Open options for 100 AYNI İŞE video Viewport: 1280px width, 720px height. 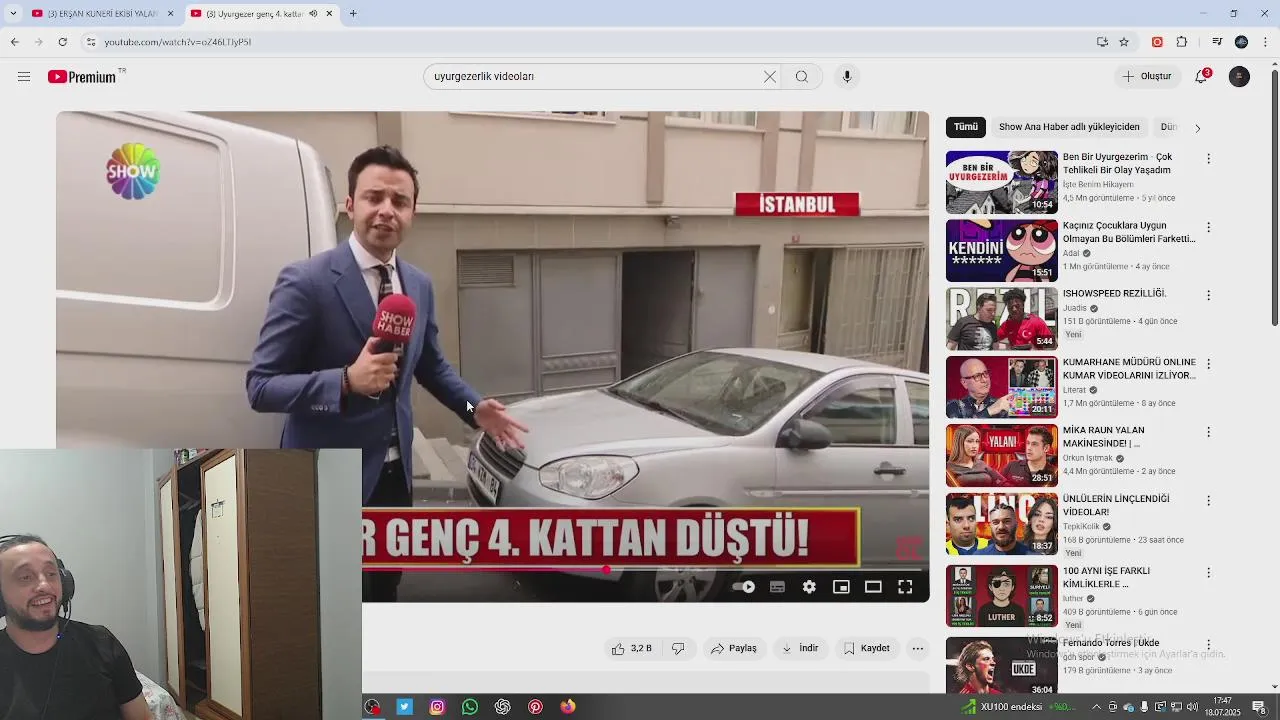1208,573
